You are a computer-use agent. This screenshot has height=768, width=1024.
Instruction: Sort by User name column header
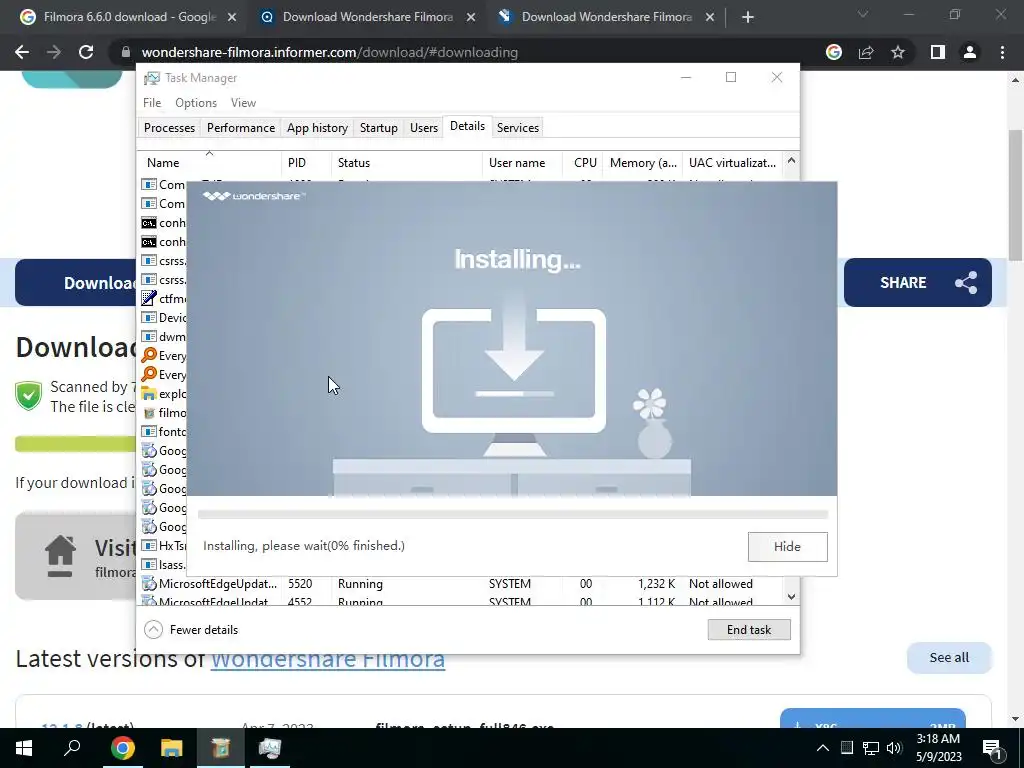pos(522,163)
